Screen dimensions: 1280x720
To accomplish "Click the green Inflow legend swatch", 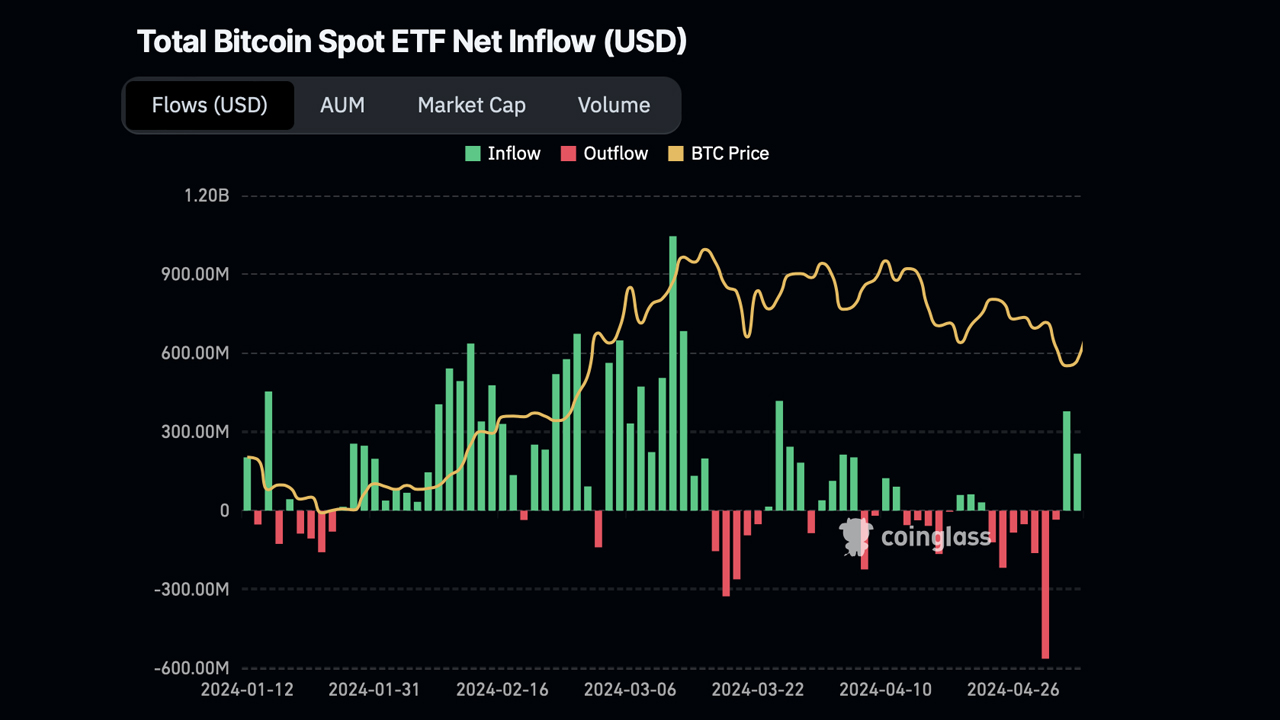I will [472, 153].
